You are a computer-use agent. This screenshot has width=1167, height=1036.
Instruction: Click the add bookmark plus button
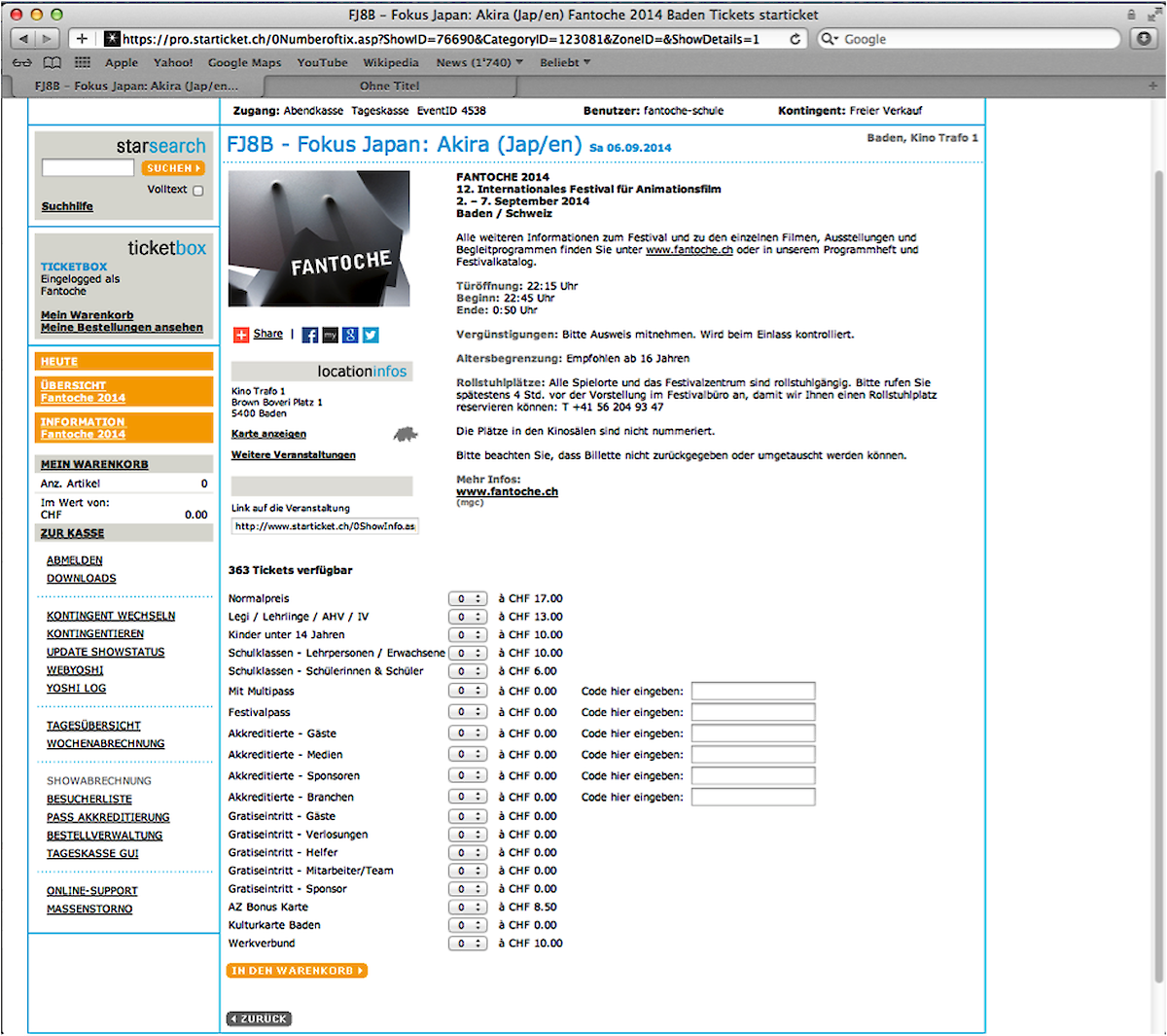[x=82, y=39]
